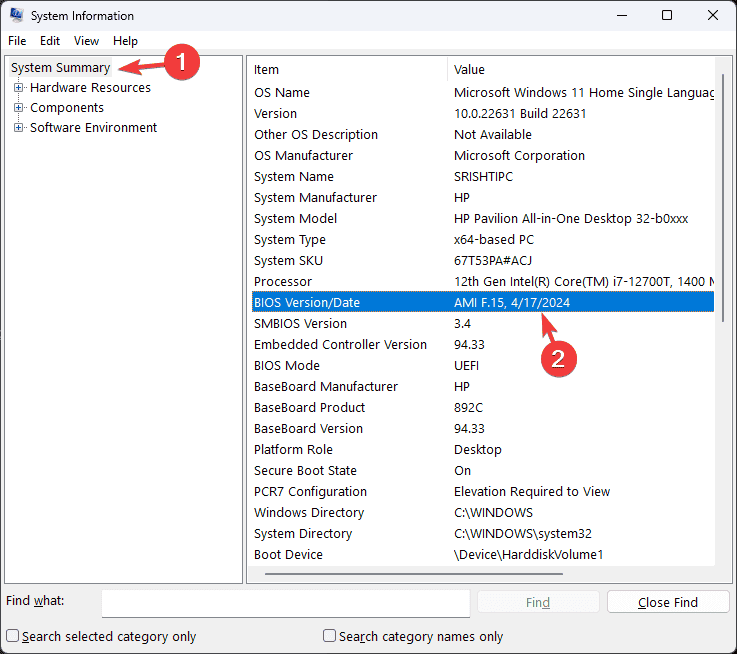The image size is (737, 654).
Task: Click the Item column header
Action: (348, 70)
